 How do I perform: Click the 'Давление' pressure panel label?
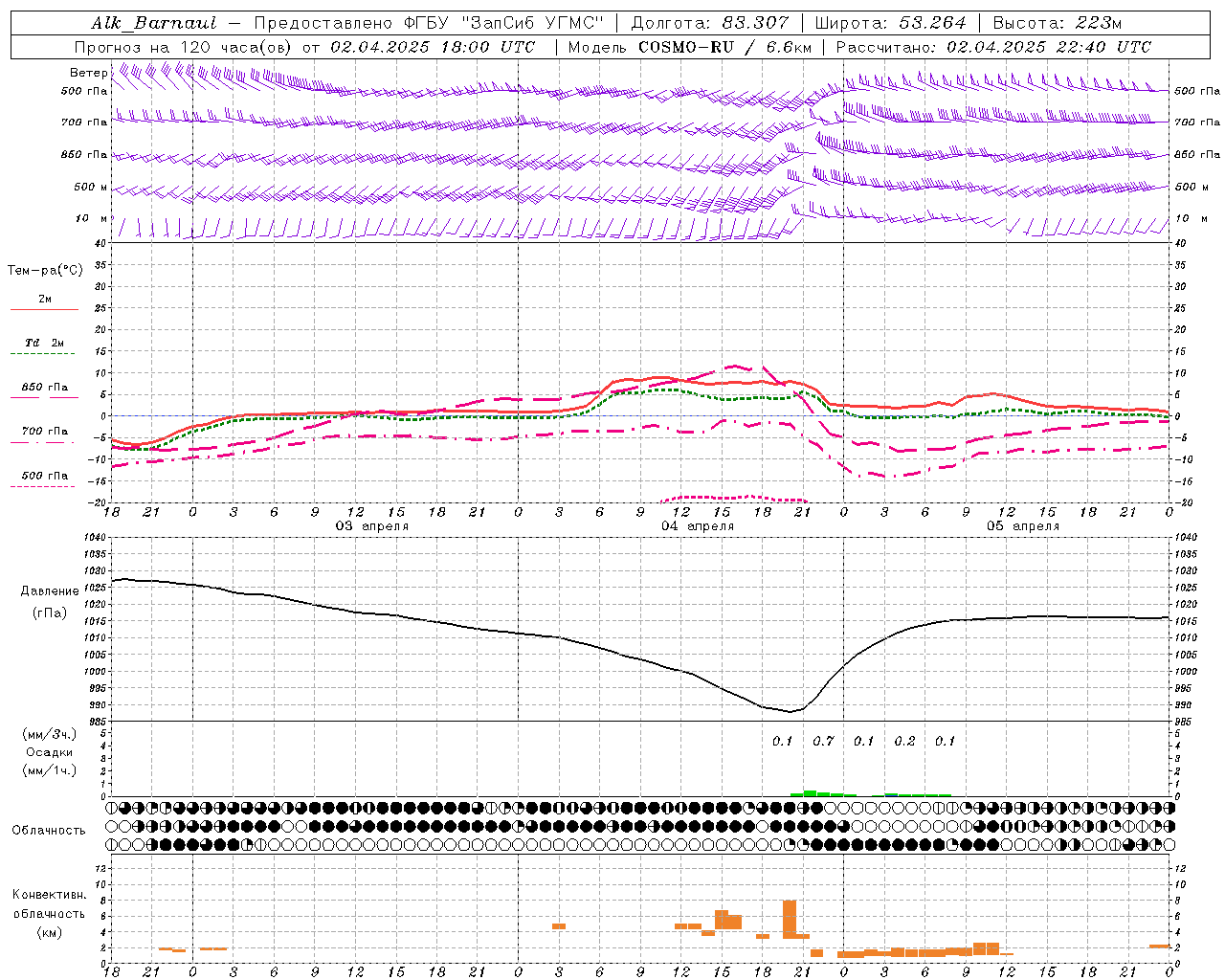tap(50, 591)
